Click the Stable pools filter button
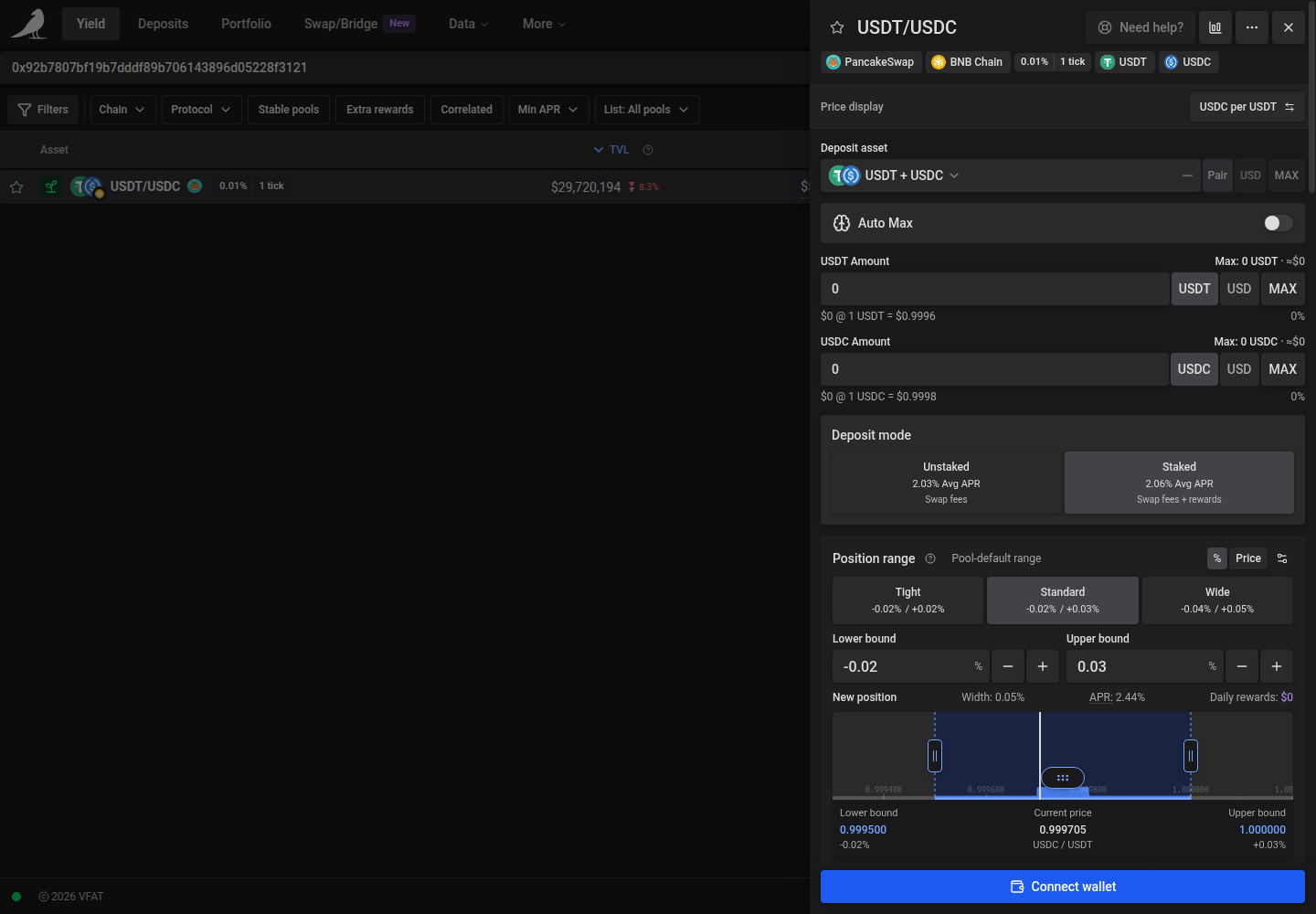 [x=289, y=110]
